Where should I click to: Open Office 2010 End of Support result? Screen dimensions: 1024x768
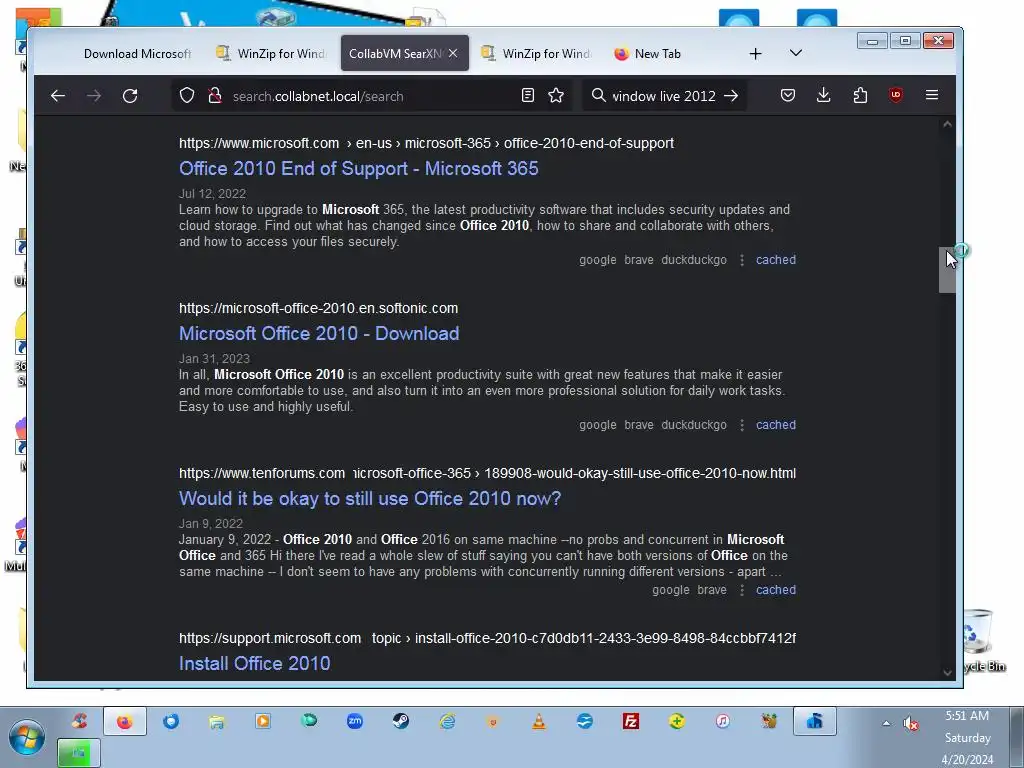pyautogui.click(x=359, y=168)
